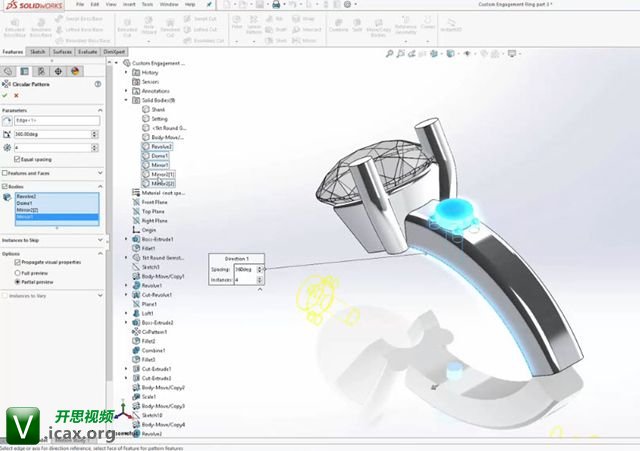Switch to the Surfaces tab

pyautogui.click(x=62, y=52)
